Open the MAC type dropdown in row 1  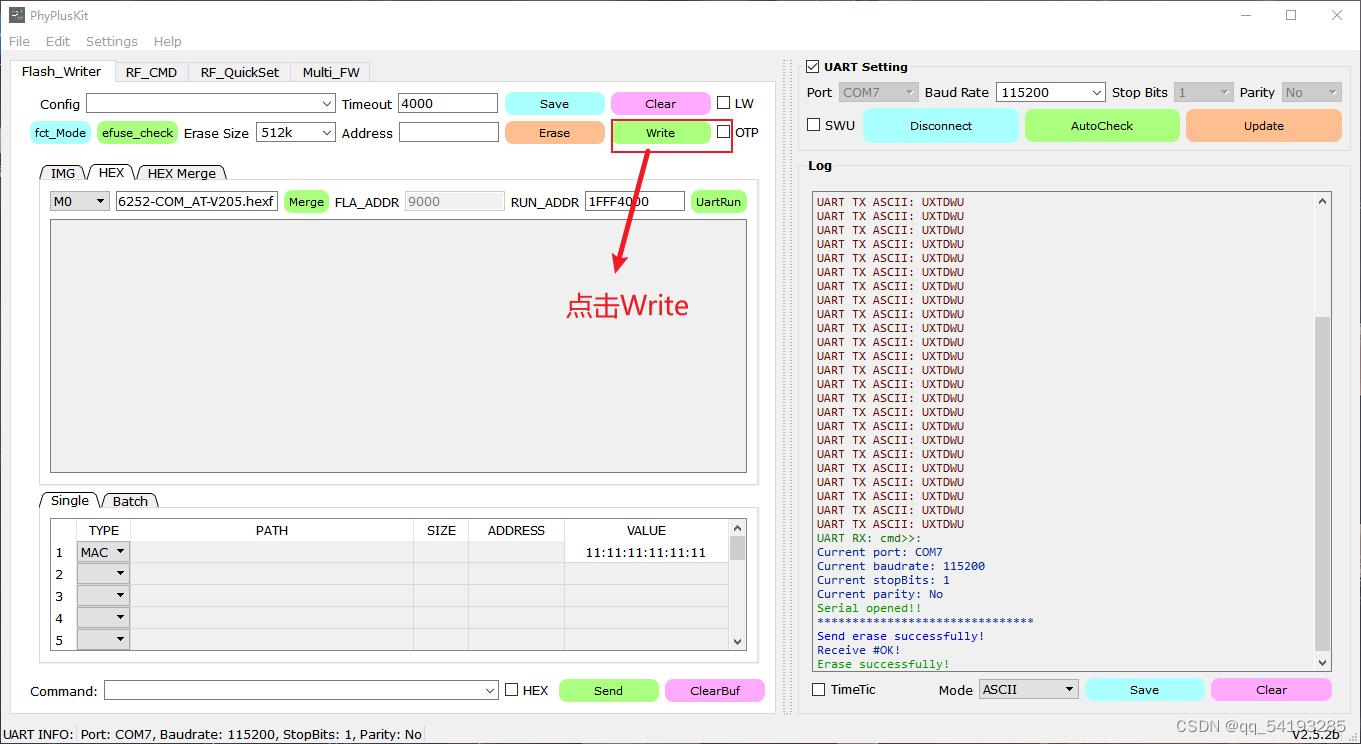(x=104, y=552)
